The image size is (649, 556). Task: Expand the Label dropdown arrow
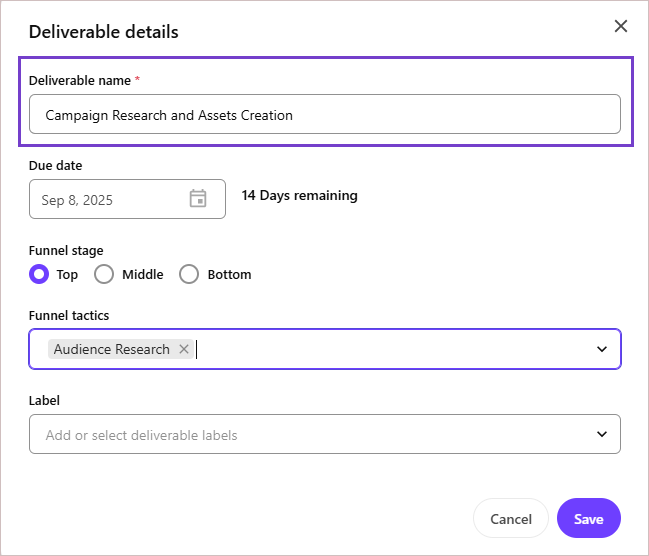point(602,434)
